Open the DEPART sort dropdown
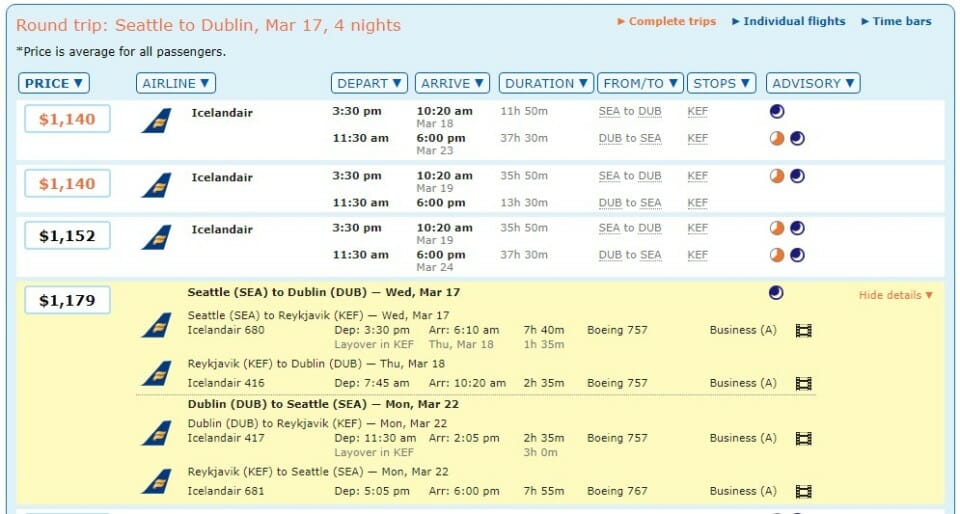 369,83
